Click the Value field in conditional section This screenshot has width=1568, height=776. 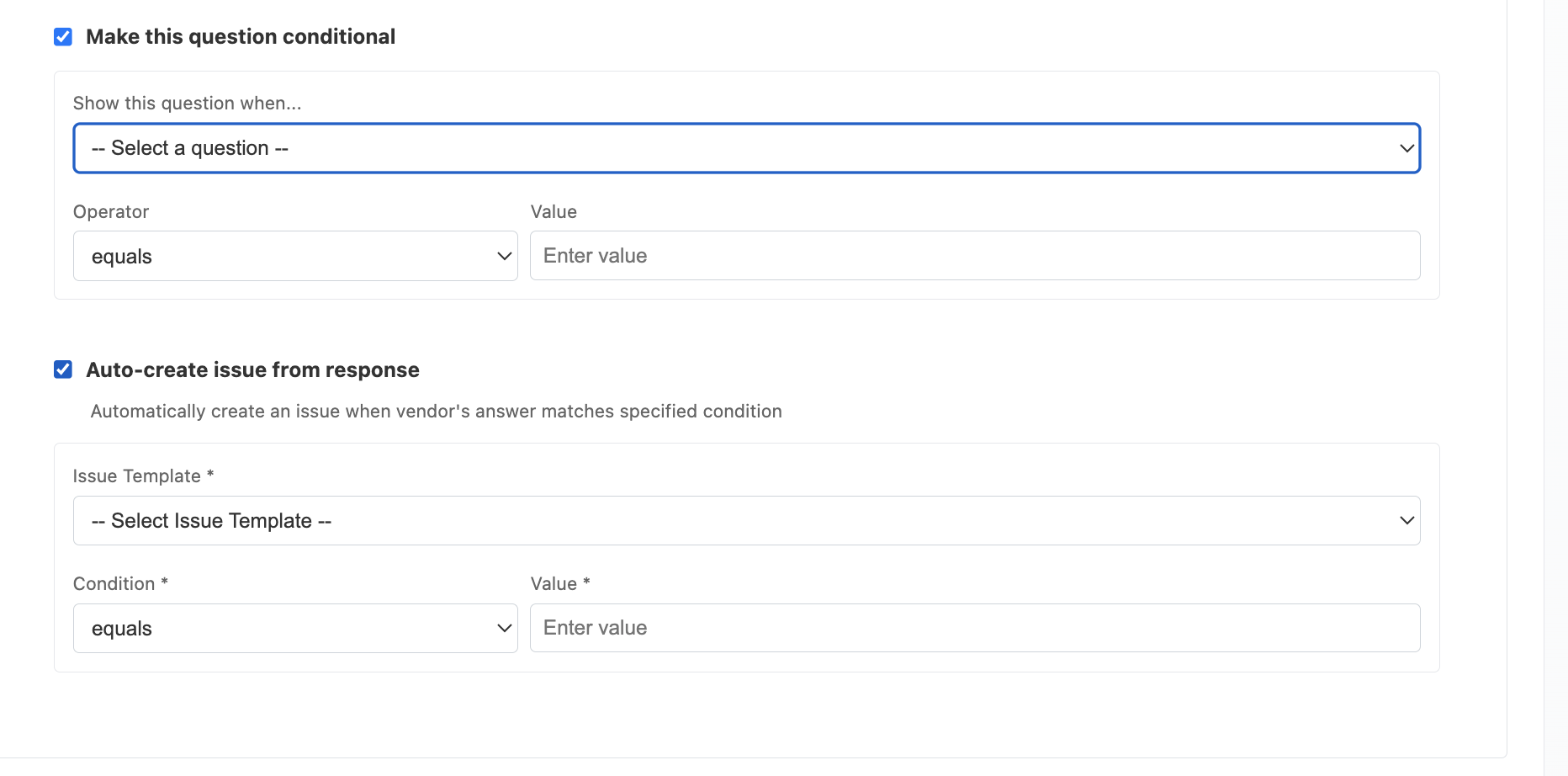tap(974, 255)
